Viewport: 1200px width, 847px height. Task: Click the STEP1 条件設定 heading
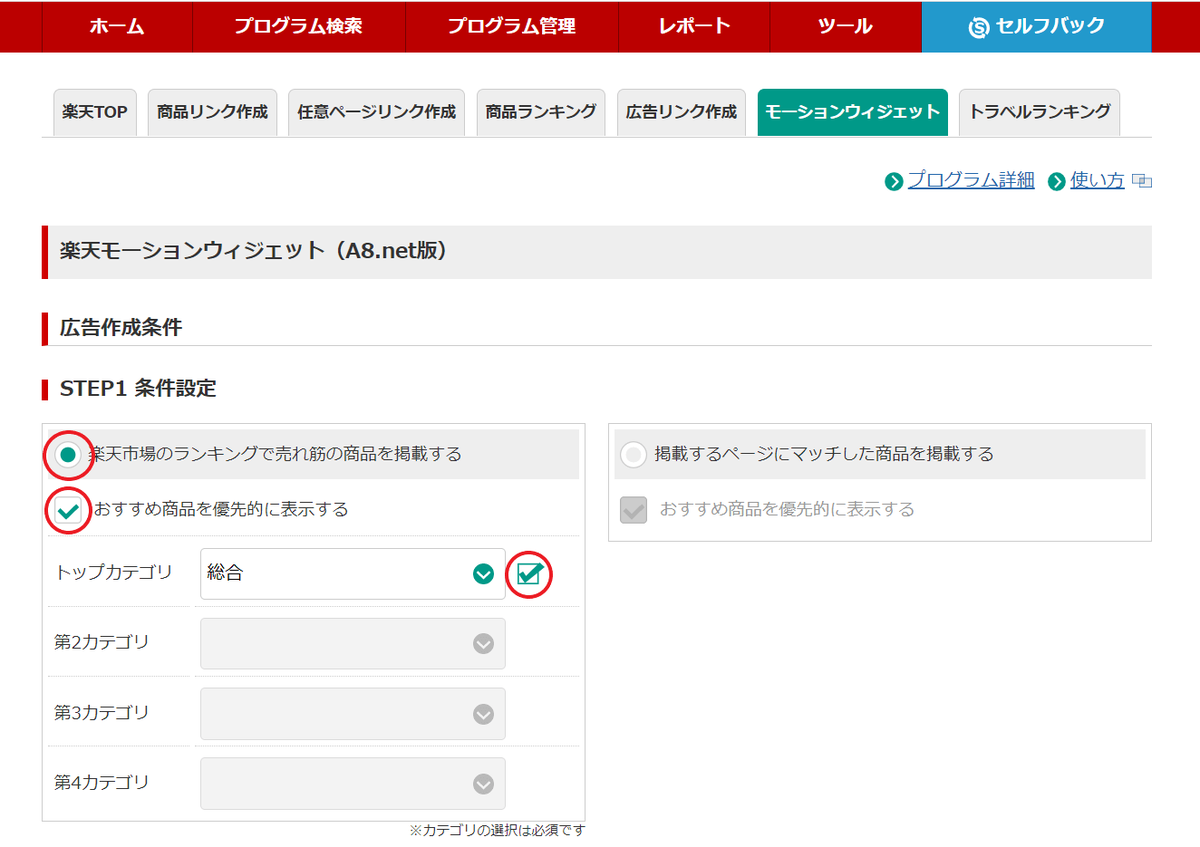138,388
